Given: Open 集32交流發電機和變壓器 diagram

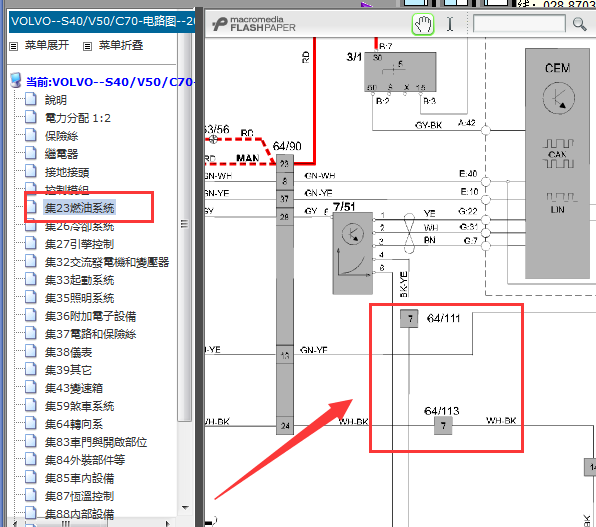Looking at the screenshot, I should (x=107, y=262).
